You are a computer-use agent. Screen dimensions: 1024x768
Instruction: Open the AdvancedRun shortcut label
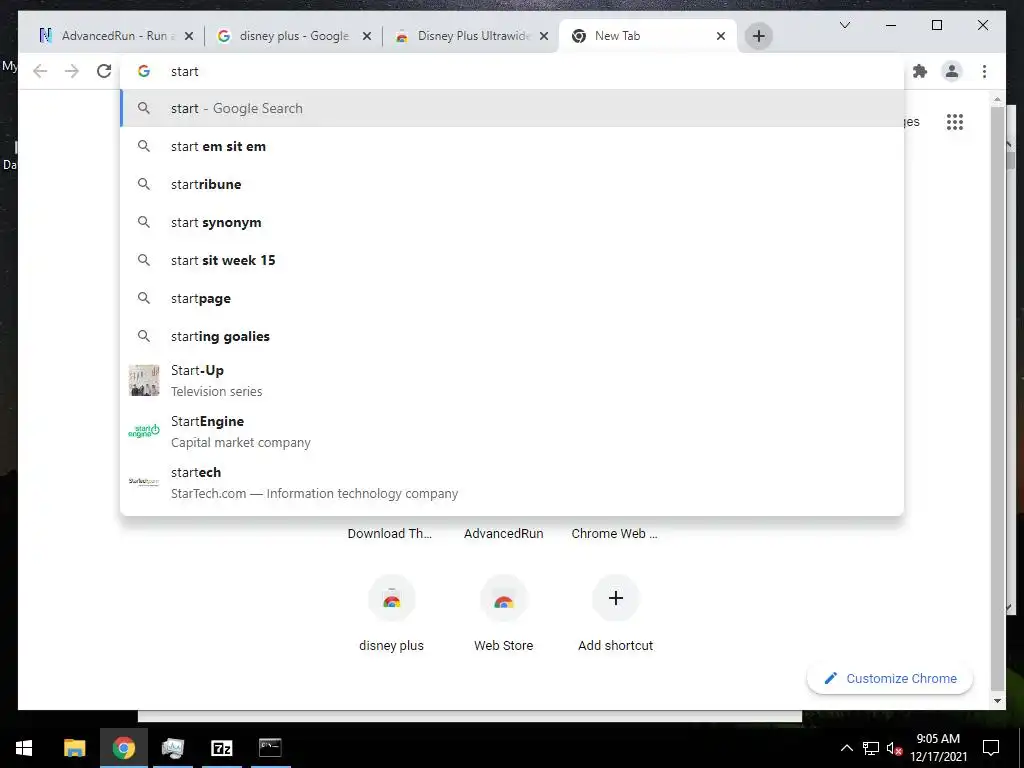pyautogui.click(x=504, y=534)
